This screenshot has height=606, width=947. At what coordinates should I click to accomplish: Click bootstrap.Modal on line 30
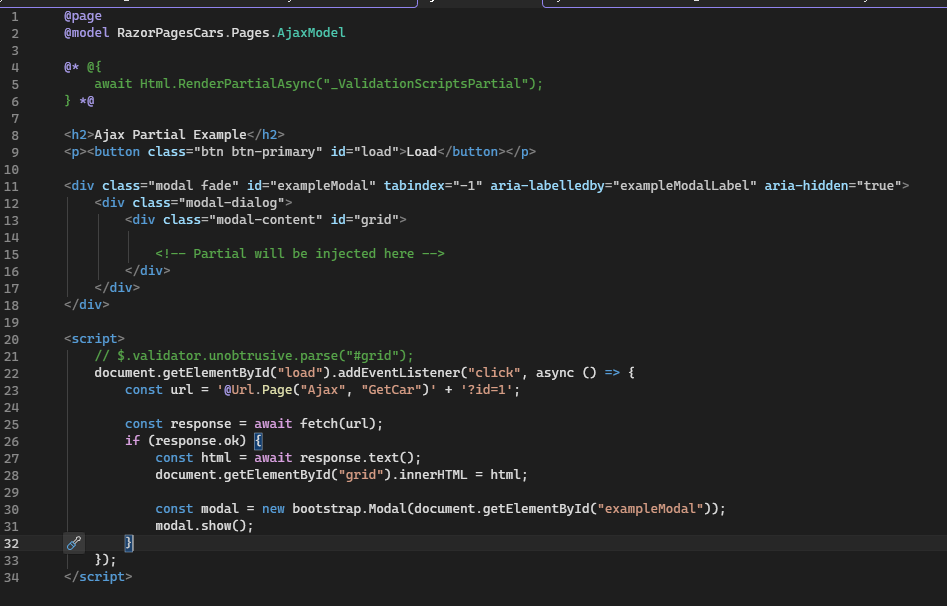pyautogui.click(x=349, y=509)
